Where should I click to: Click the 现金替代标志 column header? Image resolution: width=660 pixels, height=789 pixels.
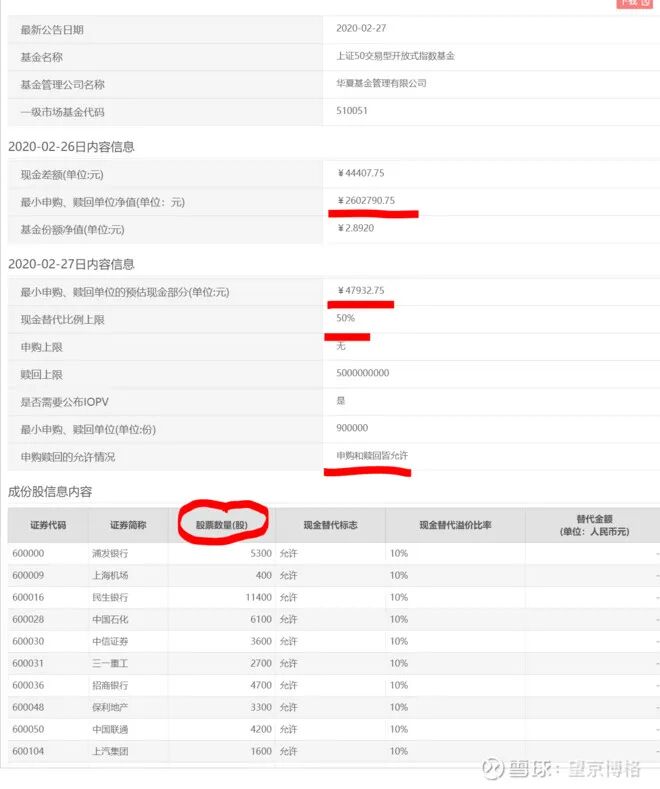pos(331,525)
